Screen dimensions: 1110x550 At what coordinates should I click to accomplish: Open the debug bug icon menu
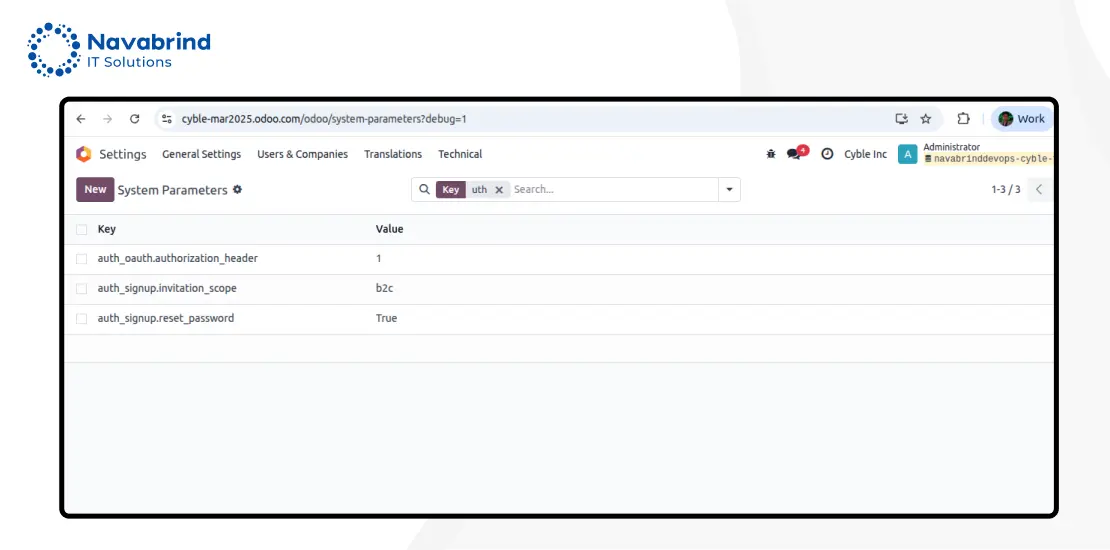(x=770, y=154)
